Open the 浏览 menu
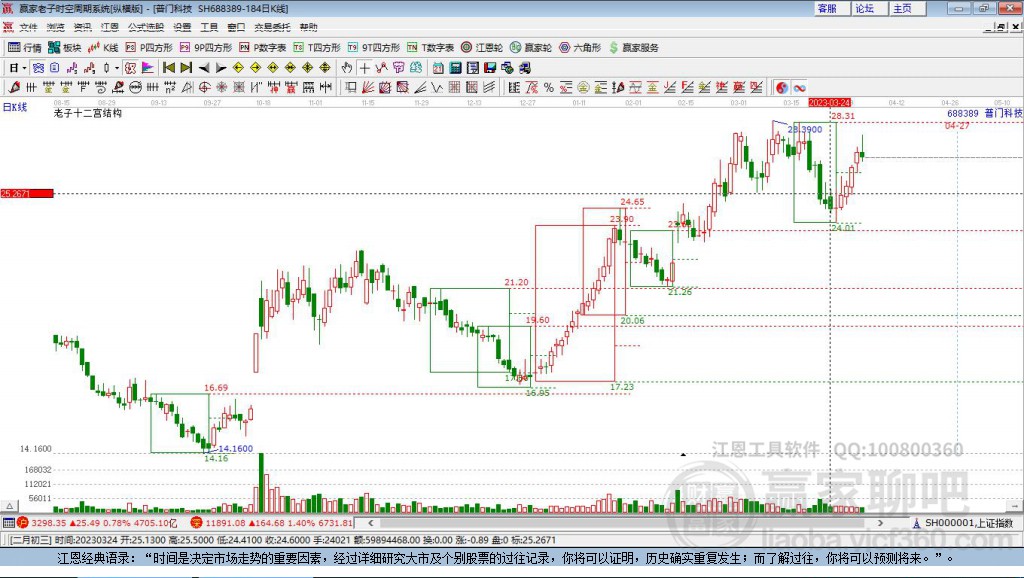1024x578 pixels. (56, 27)
